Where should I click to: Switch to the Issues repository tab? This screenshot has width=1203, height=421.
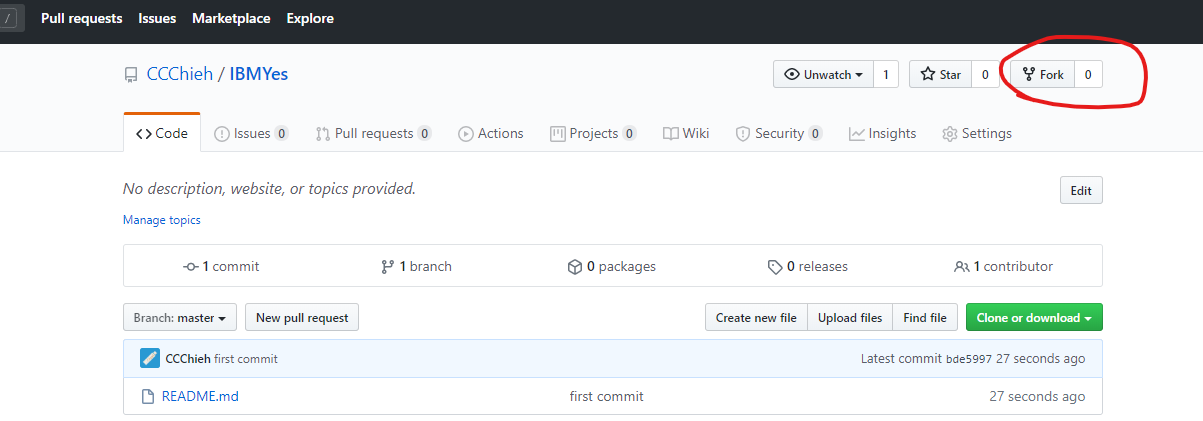[x=252, y=133]
